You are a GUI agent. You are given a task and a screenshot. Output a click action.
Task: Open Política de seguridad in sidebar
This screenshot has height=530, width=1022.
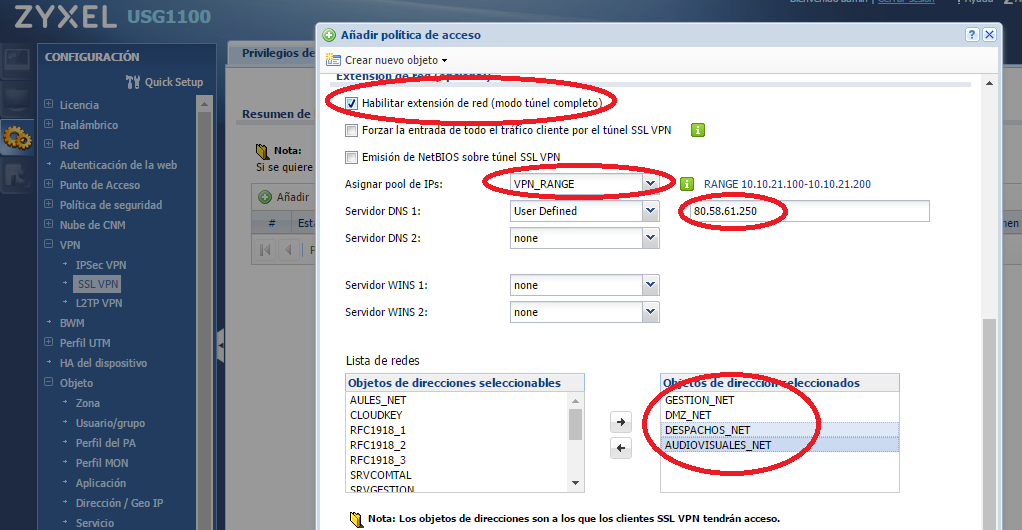click(111, 205)
